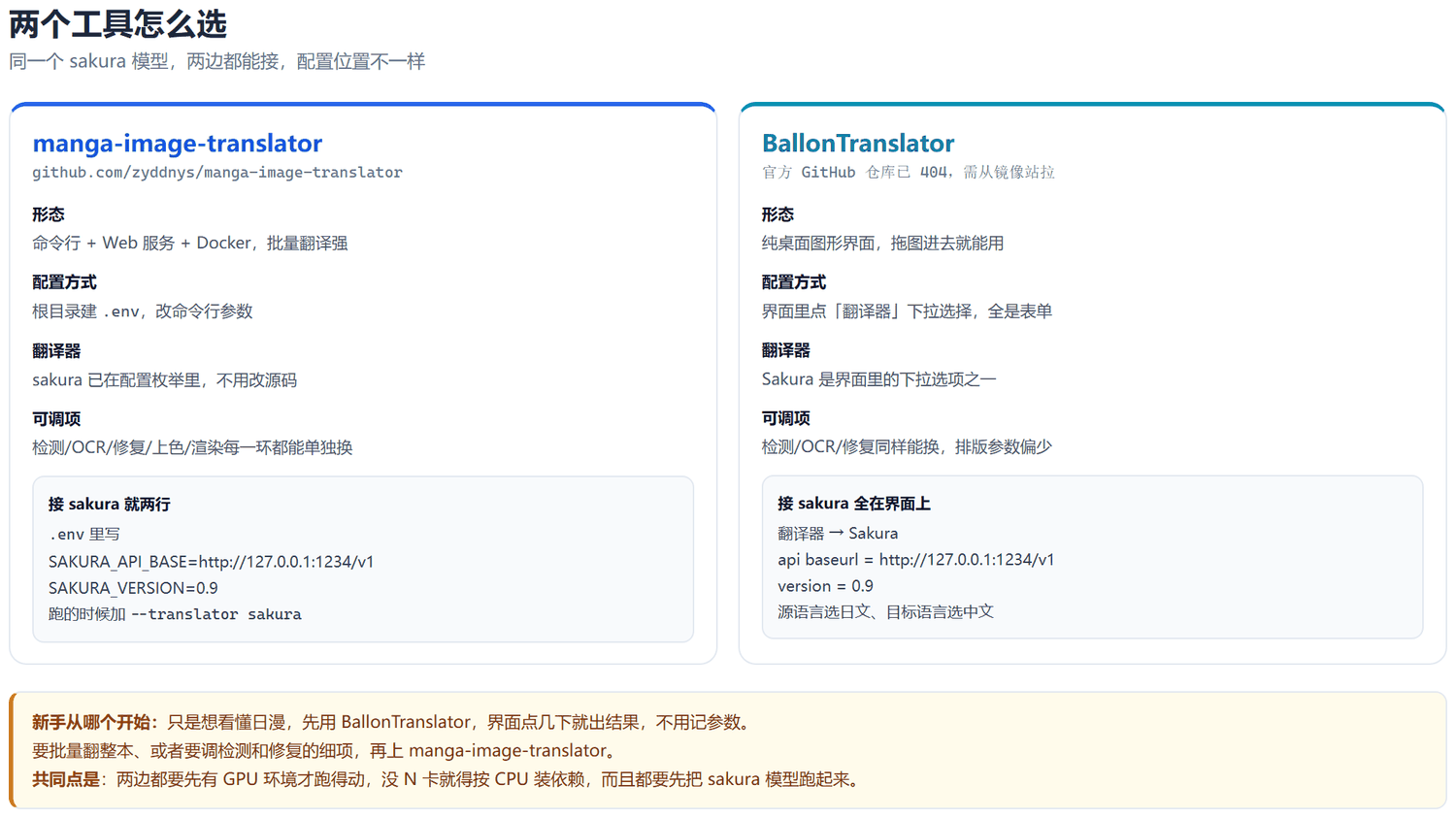Screen dimensions: 1456x818
Task: Click the box heading 接 sakura 全在界面上
Action: (x=854, y=504)
